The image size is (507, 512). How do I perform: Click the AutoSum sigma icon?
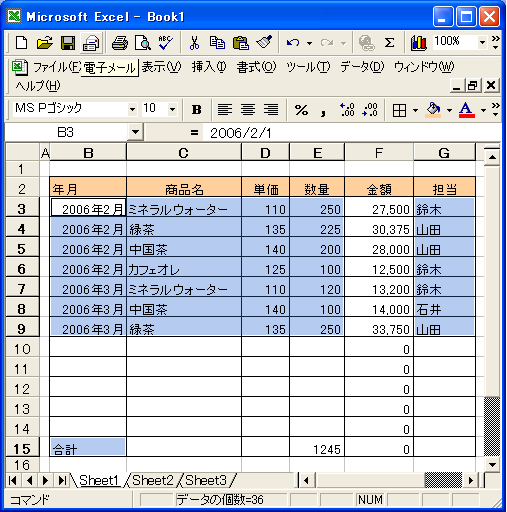pos(389,43)
